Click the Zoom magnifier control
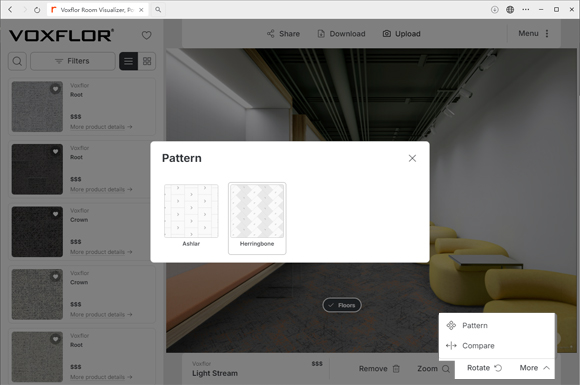Viewport: 580px width, 385px height. (x=434, y=369)
